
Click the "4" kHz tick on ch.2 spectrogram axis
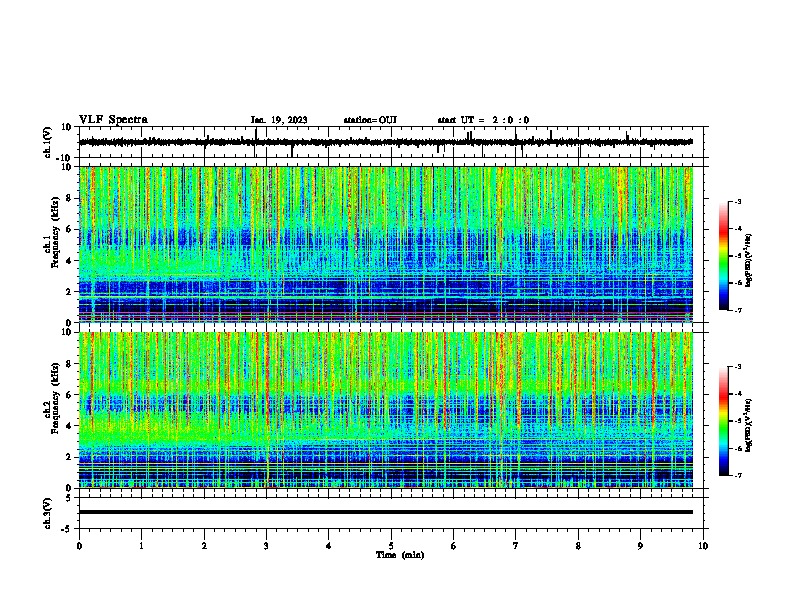pos(69,426)
